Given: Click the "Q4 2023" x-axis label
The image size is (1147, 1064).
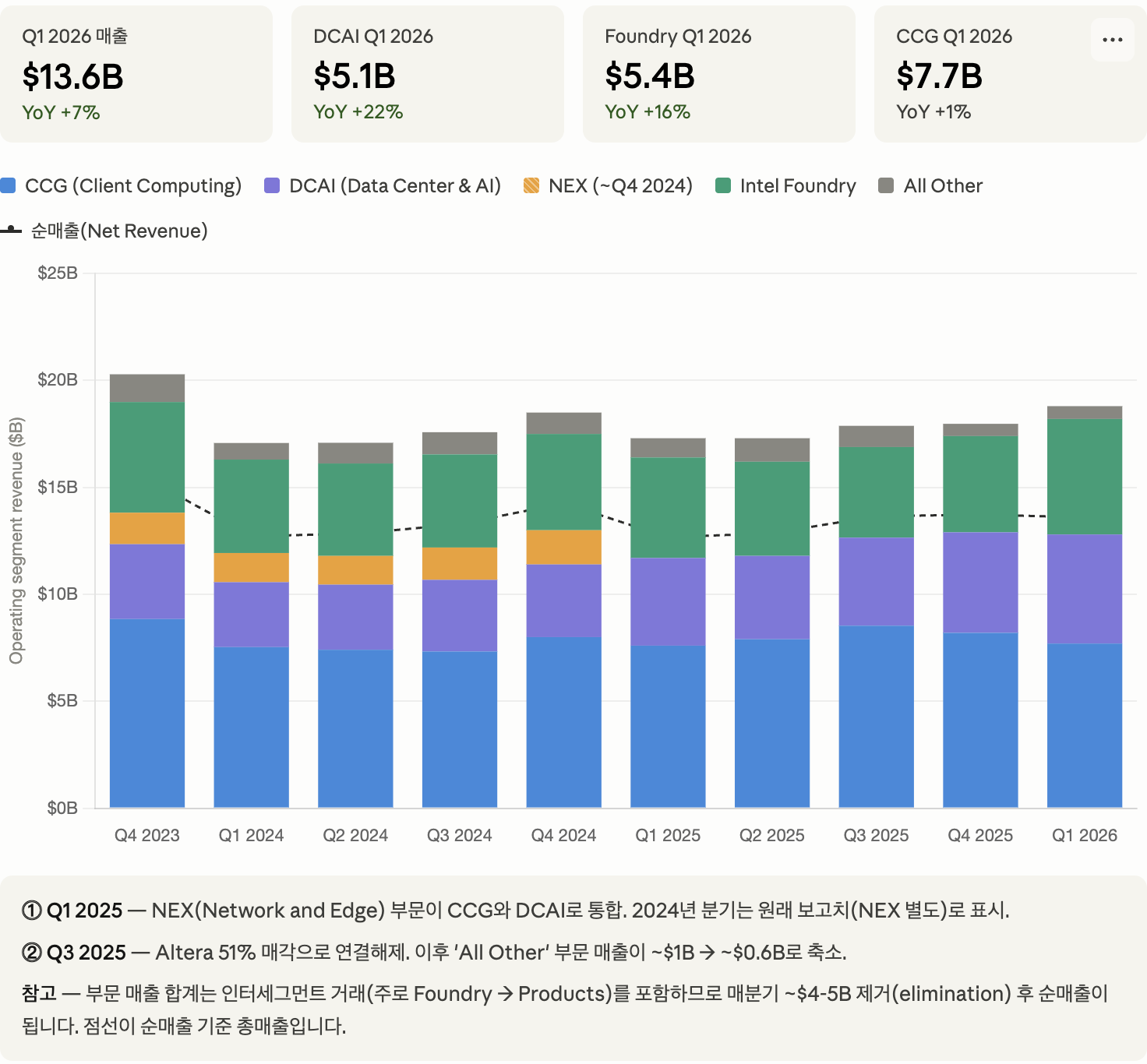Looking at the screenshot, I should [x=147, y=835].
